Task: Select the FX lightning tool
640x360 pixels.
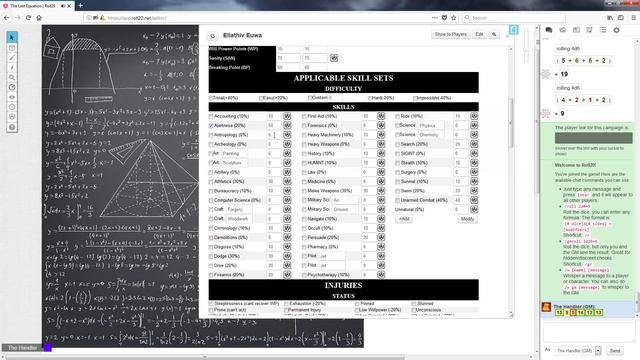Action: [x=12, y=67]
